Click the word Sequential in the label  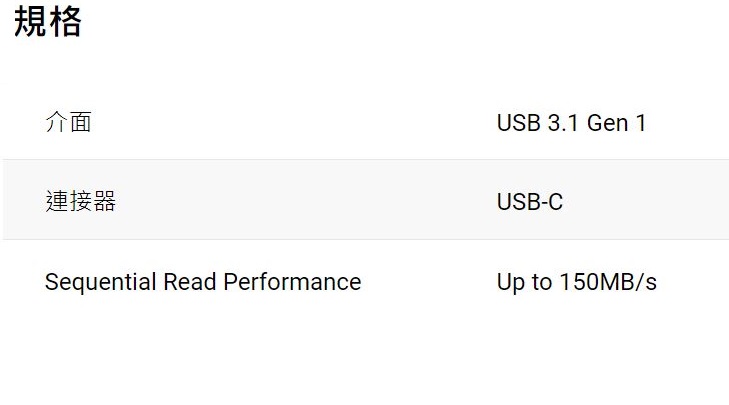pos(100,282)
